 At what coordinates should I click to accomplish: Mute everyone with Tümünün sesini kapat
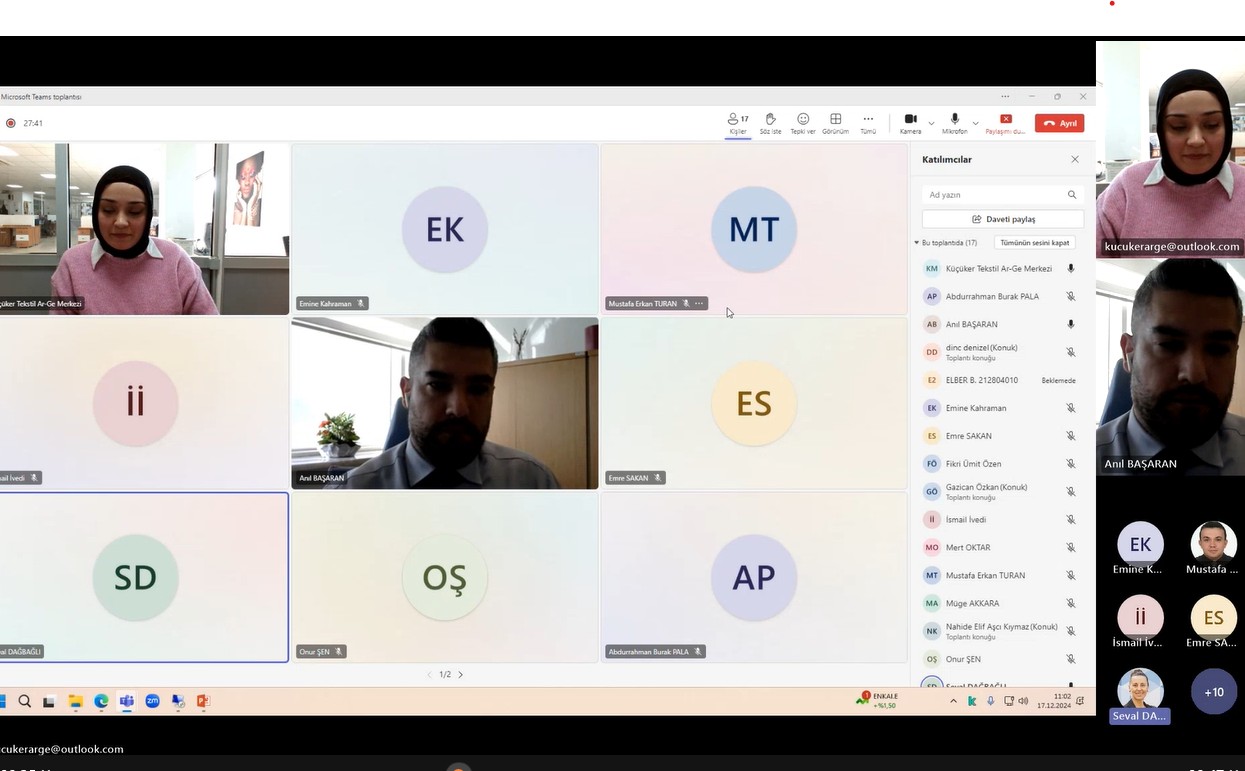[1034, 243]
